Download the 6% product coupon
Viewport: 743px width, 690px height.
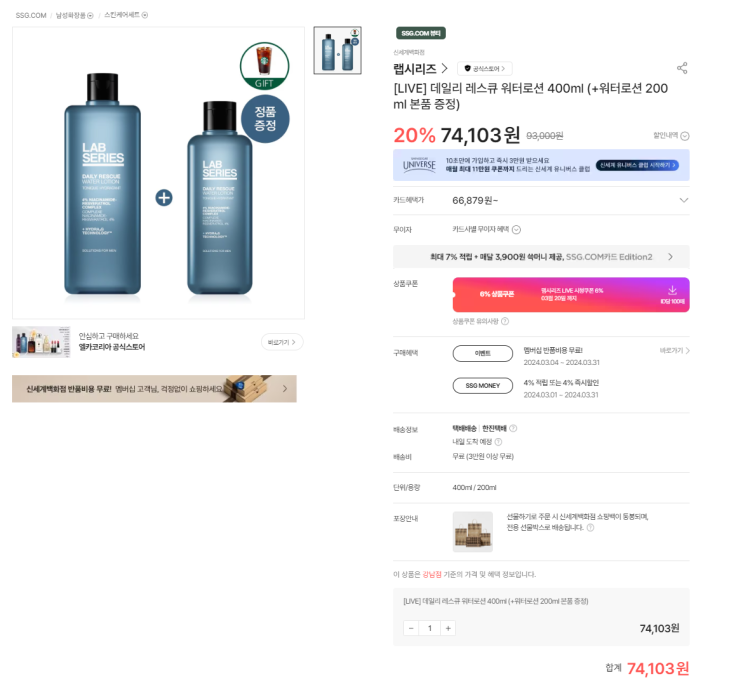(x=671, y=292)
